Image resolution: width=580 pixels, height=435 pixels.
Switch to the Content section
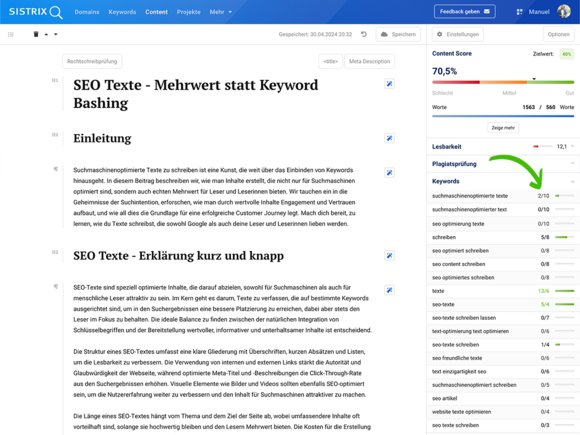point(156,12)
